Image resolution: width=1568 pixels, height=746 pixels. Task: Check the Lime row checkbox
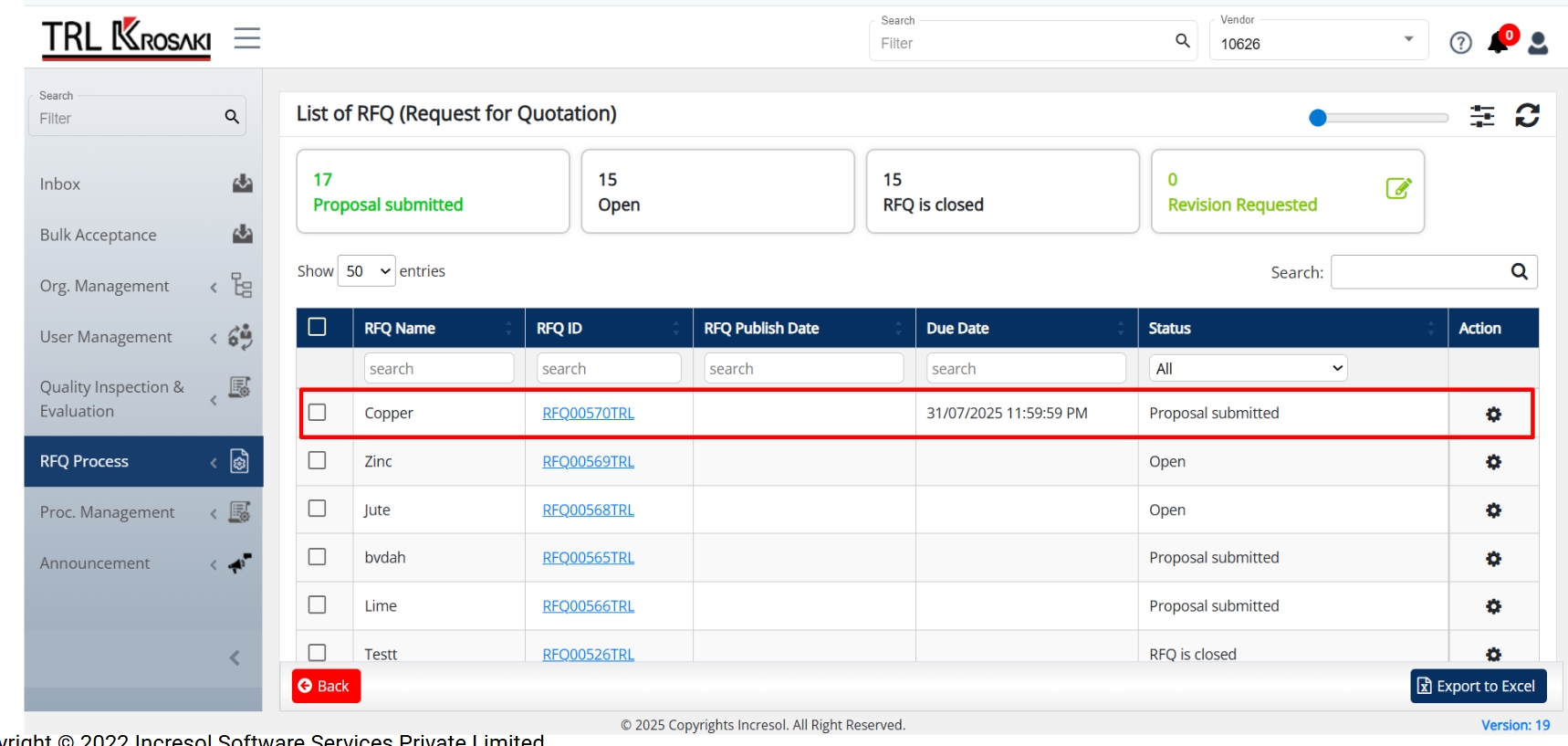[x=317, y=604]
